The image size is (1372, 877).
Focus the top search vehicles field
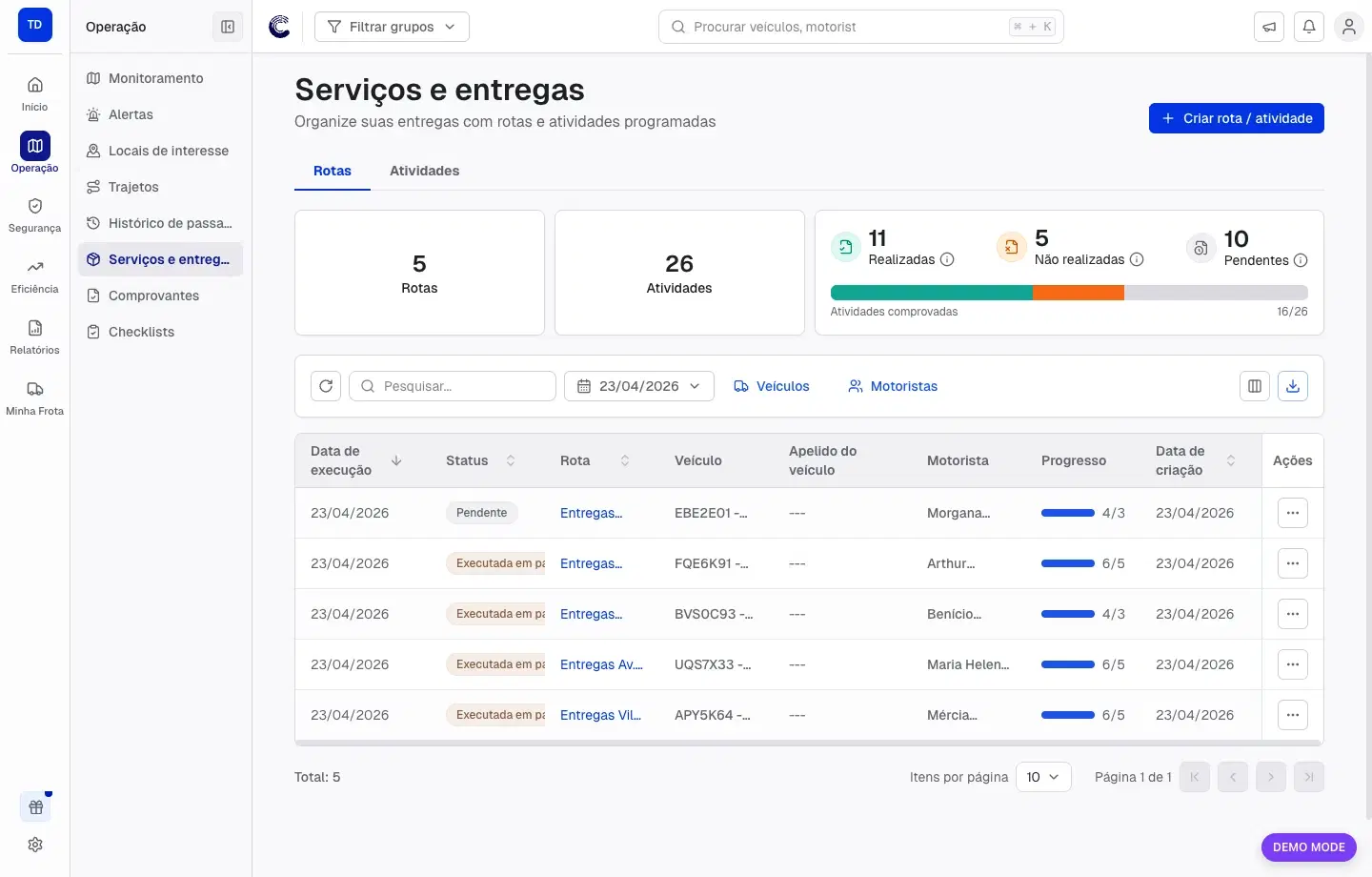point(860,27)
